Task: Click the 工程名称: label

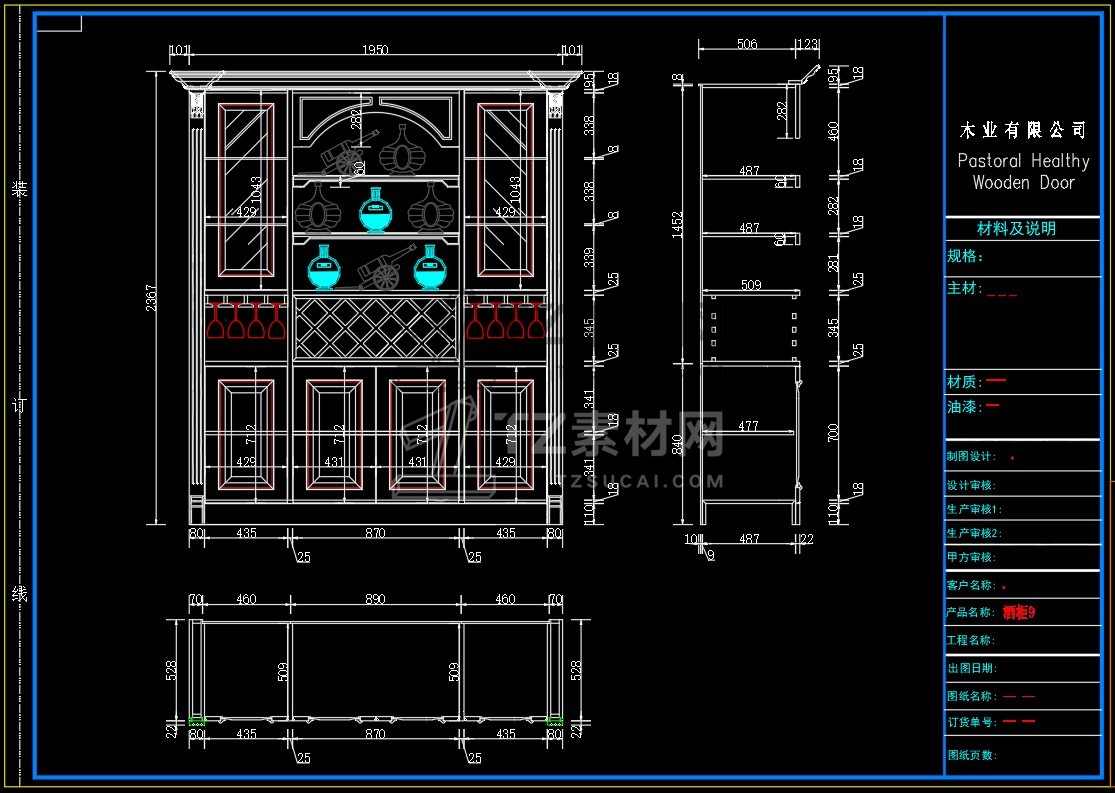Action: click(x=971, y=640)
